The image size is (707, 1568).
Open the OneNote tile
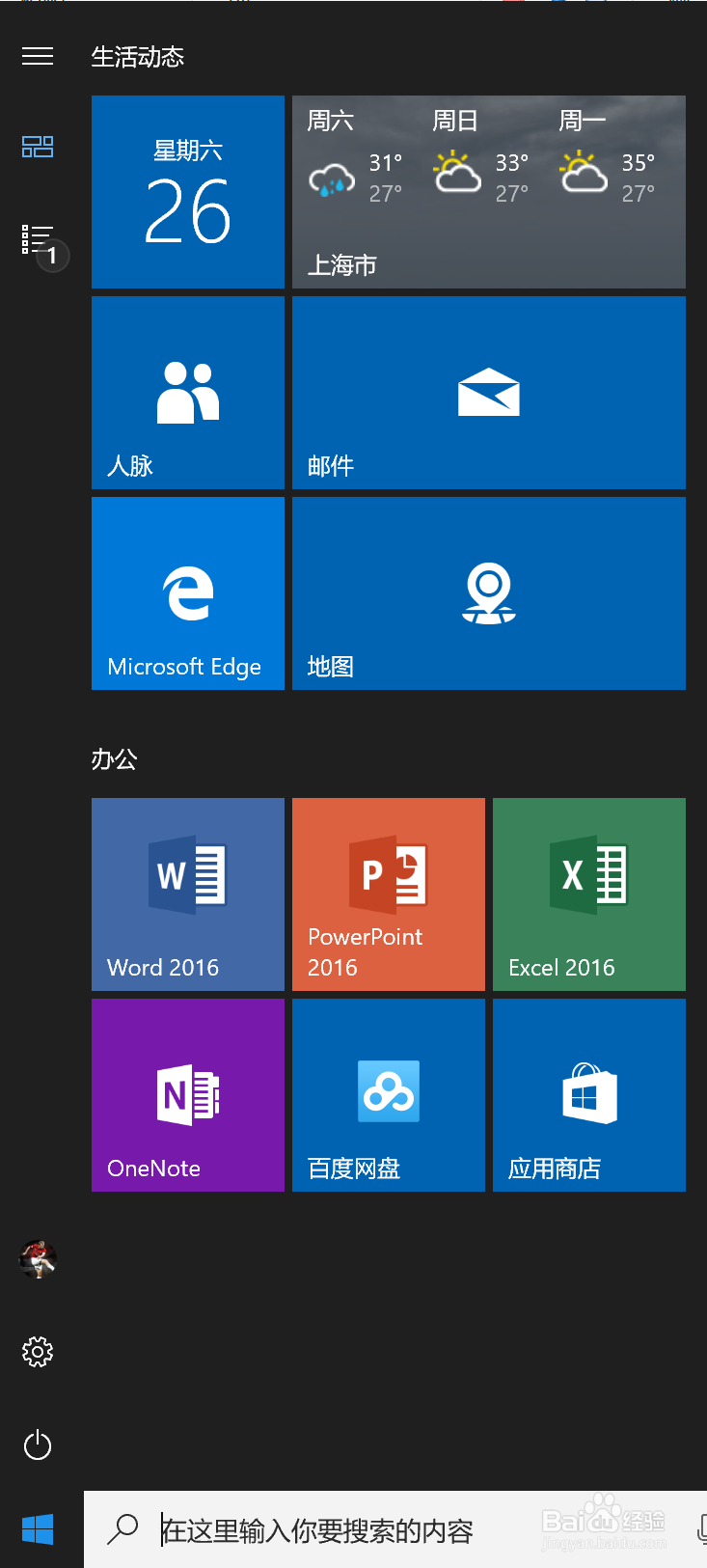click(x=188, y=1095)
